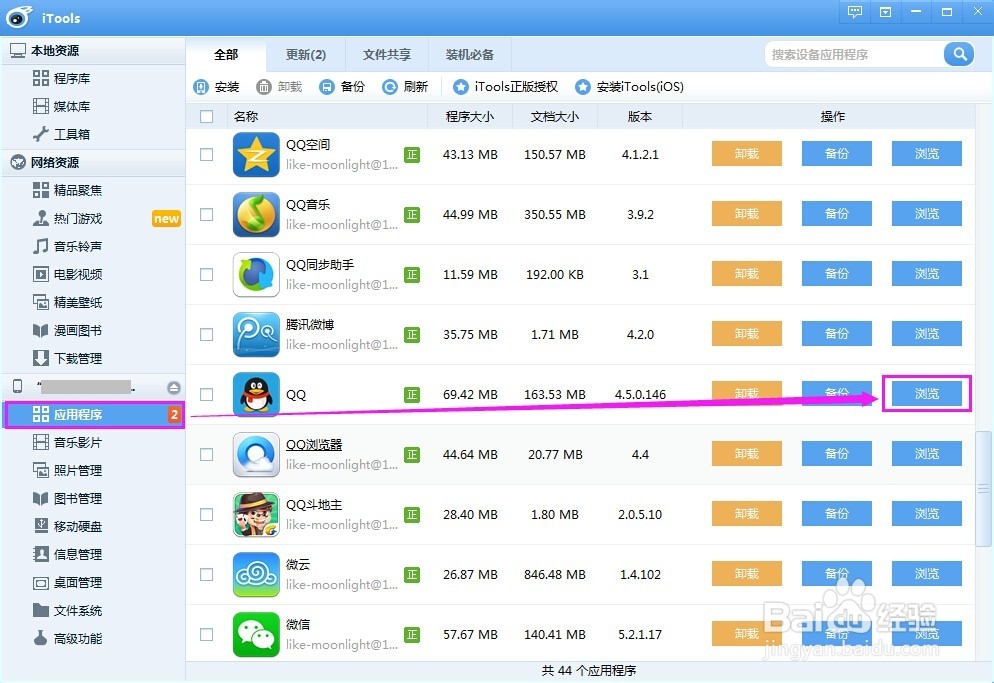This screenshot has width=994, height=683.
Task: Check the 微信 row checkbox
Action: point(206,634)
